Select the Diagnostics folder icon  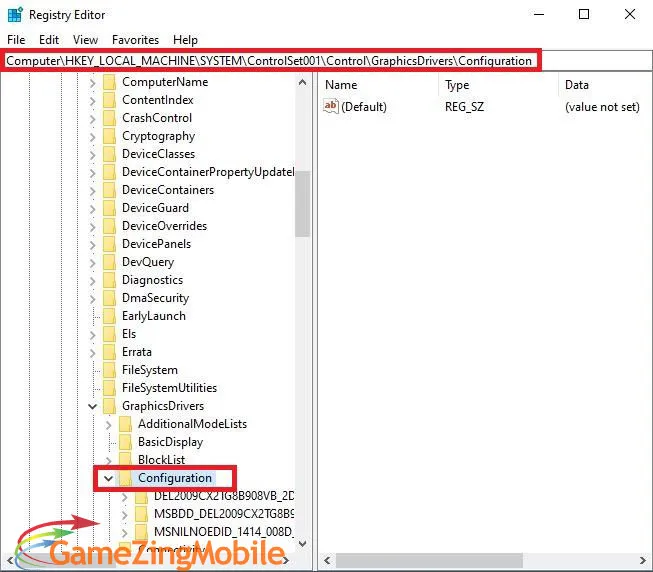[x=109, y=280]
